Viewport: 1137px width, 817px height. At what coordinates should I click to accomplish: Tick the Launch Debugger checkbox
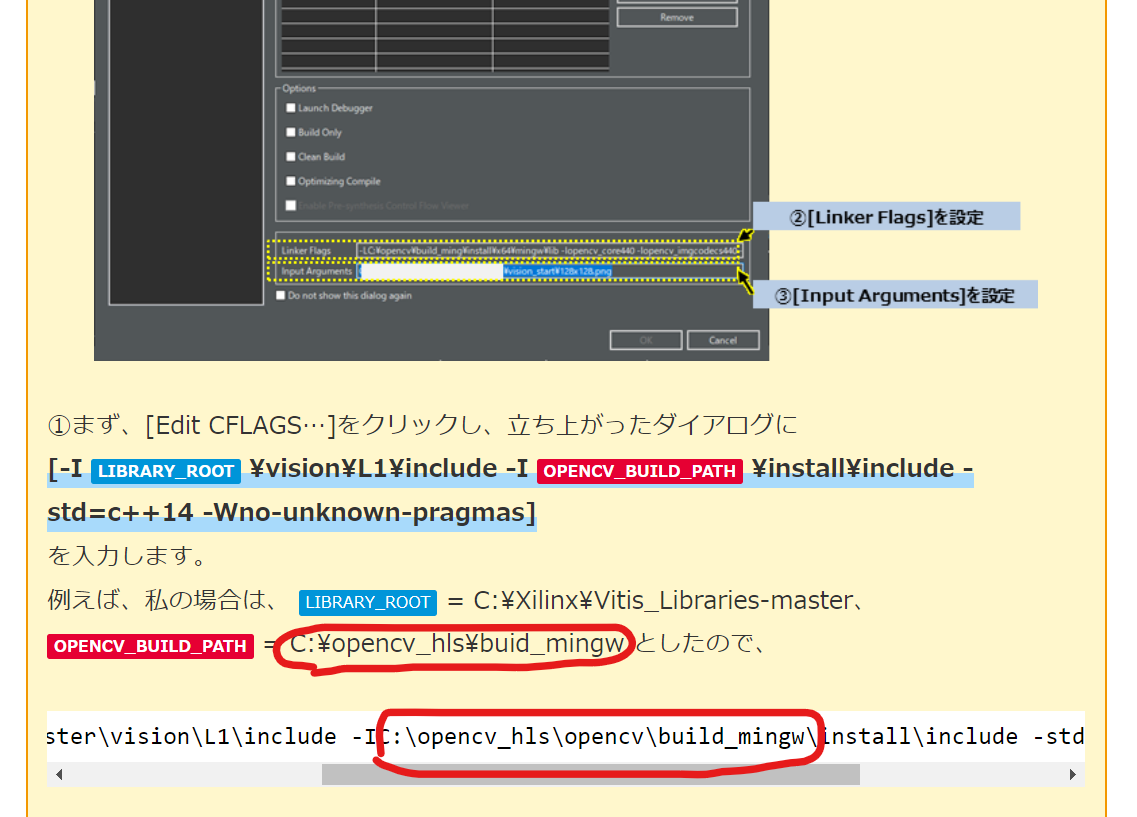291,108
